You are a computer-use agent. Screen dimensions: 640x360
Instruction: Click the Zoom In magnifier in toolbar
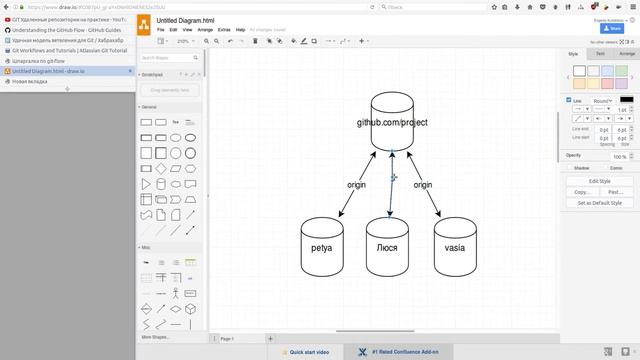[207, 41]
